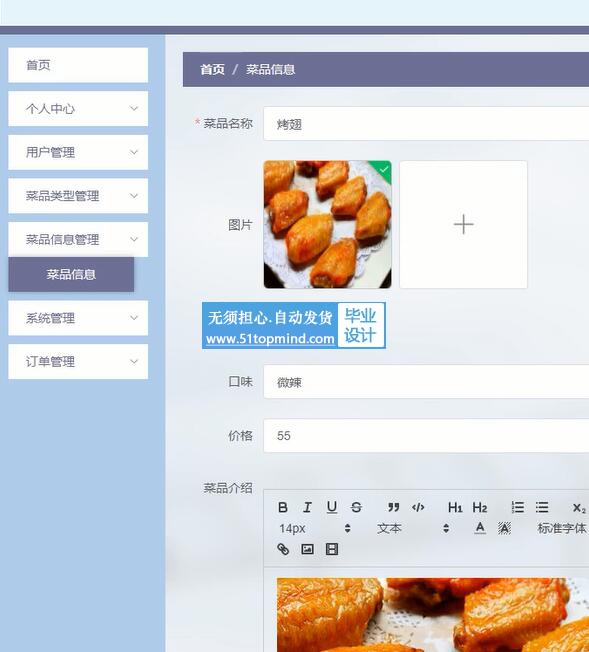The image size is (589, 652).
Task: Apply italic text style
Action: 307,507
